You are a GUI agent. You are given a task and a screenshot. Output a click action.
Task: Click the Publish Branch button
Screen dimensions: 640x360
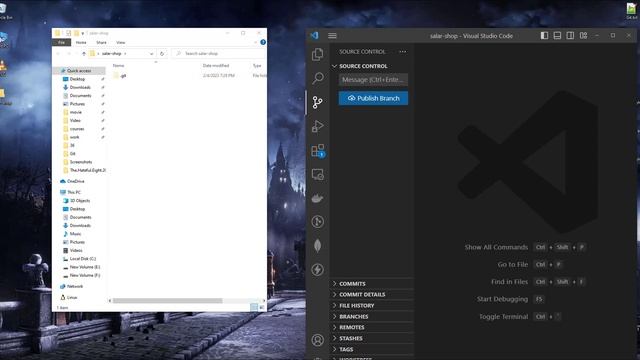coord(373,98)
